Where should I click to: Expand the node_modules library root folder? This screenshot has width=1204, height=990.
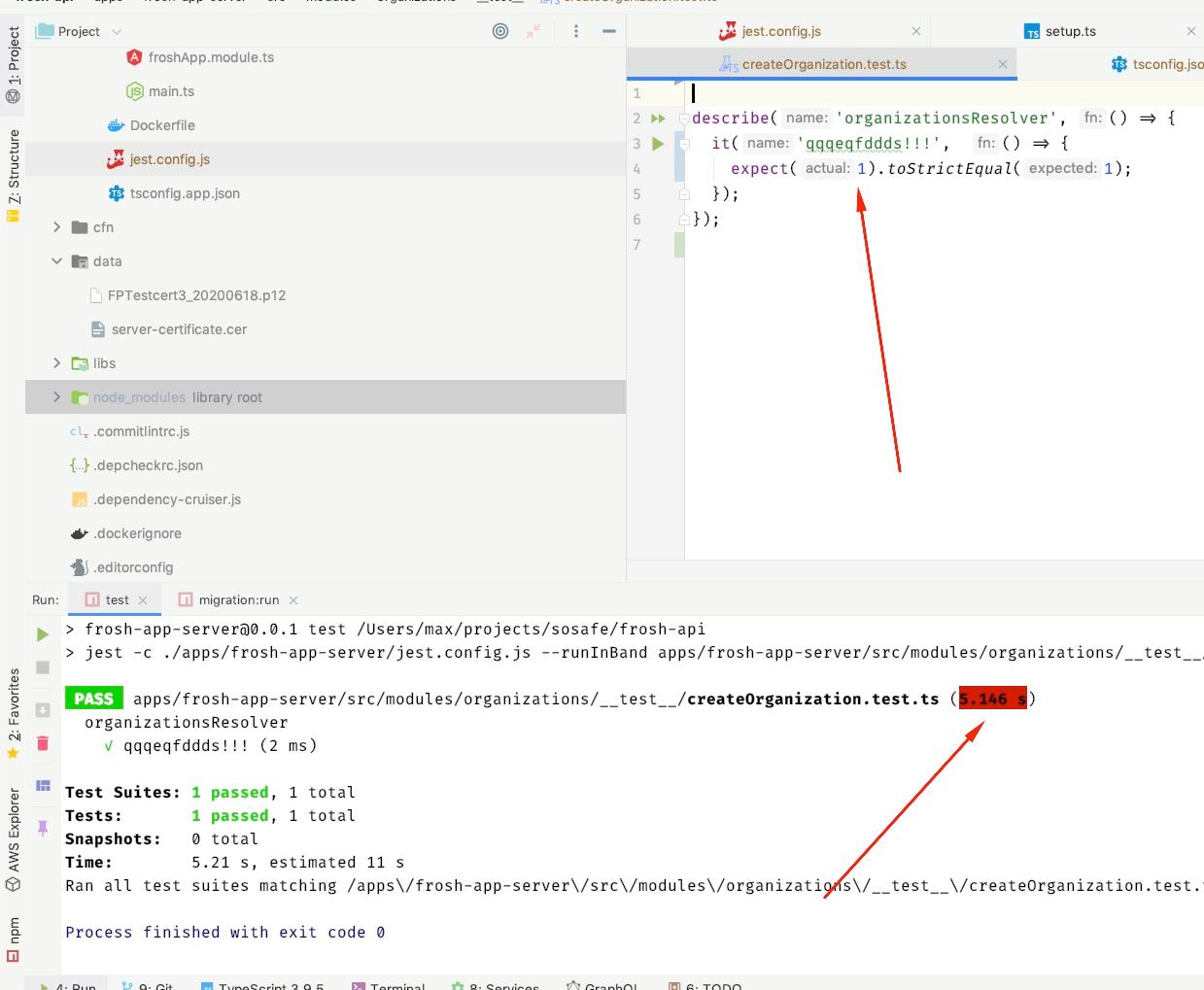point(56,397)
